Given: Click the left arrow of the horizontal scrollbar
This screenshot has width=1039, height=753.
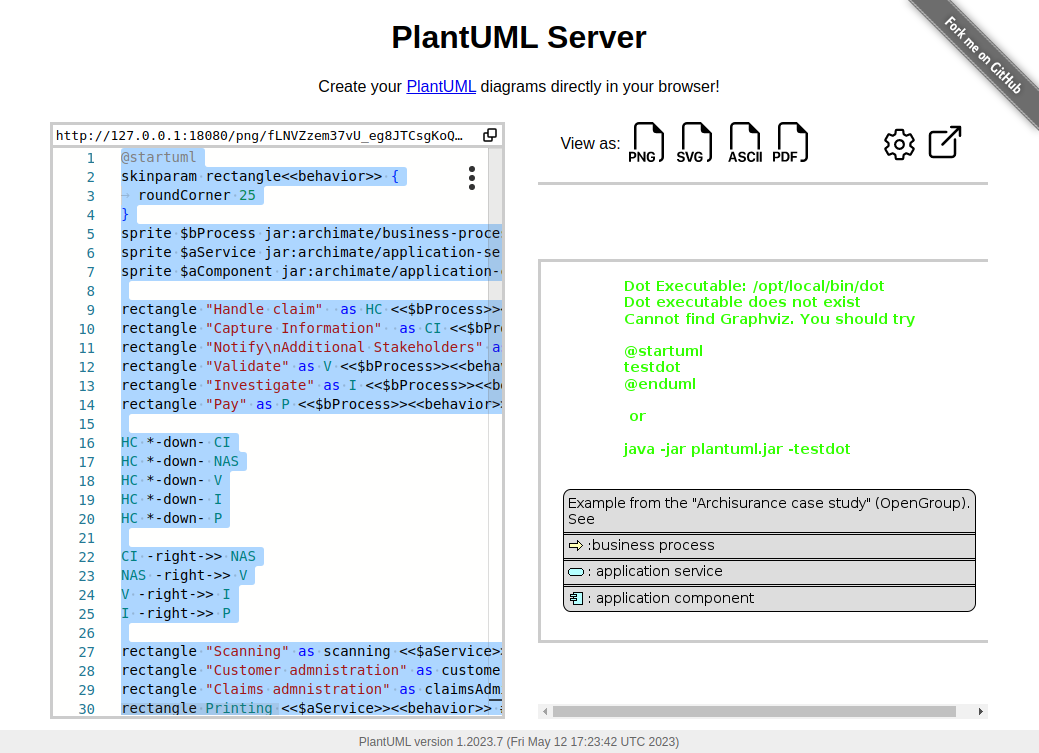Looking at the screenshot, I should tap(544, 711).
